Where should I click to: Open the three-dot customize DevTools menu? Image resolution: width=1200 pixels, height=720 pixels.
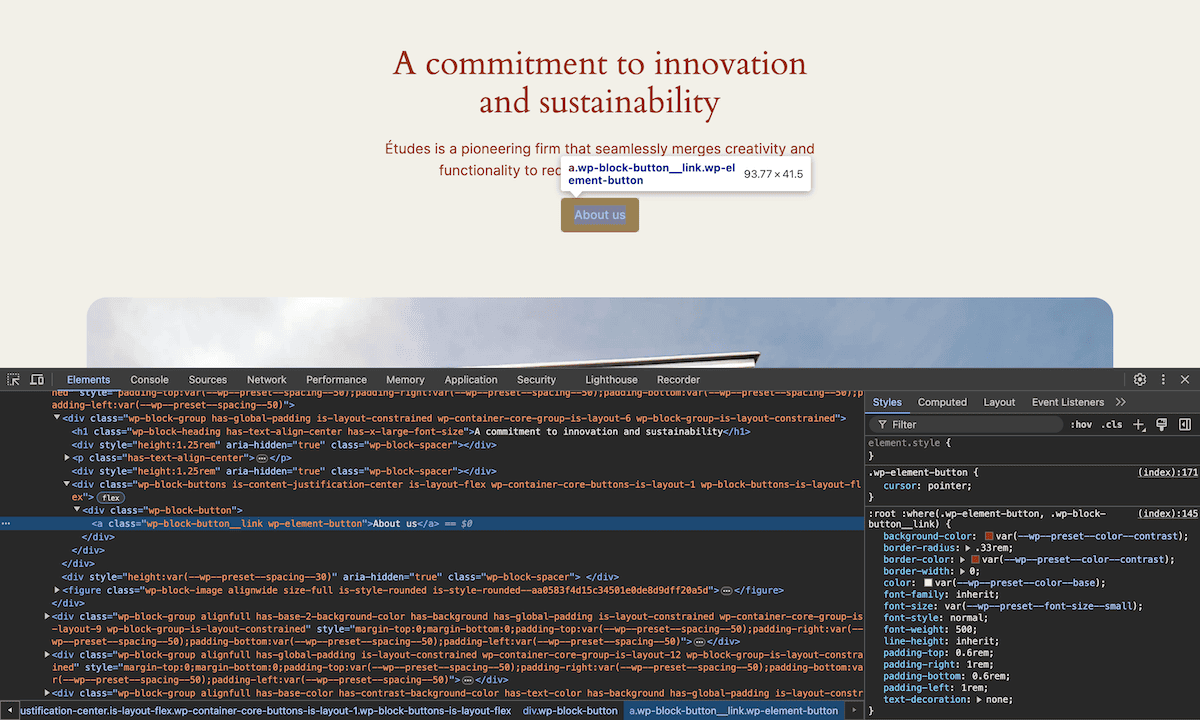[x=1163, y=380]
